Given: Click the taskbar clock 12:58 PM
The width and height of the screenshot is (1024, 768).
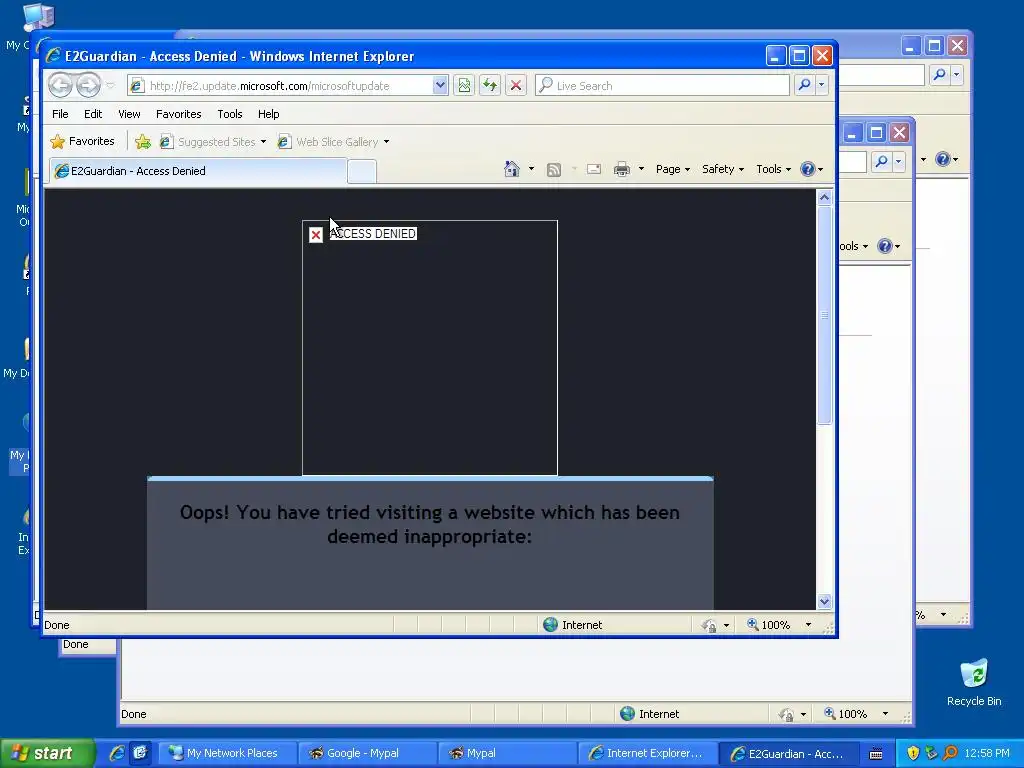Looking at the screenshot, I should (x=987, y=754).
